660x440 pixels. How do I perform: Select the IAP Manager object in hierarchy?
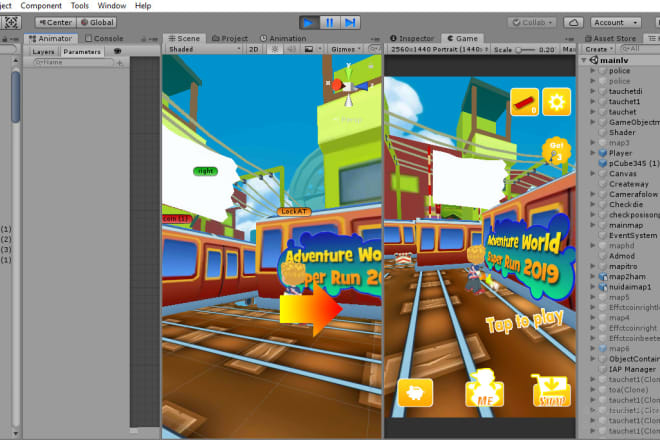632,369
